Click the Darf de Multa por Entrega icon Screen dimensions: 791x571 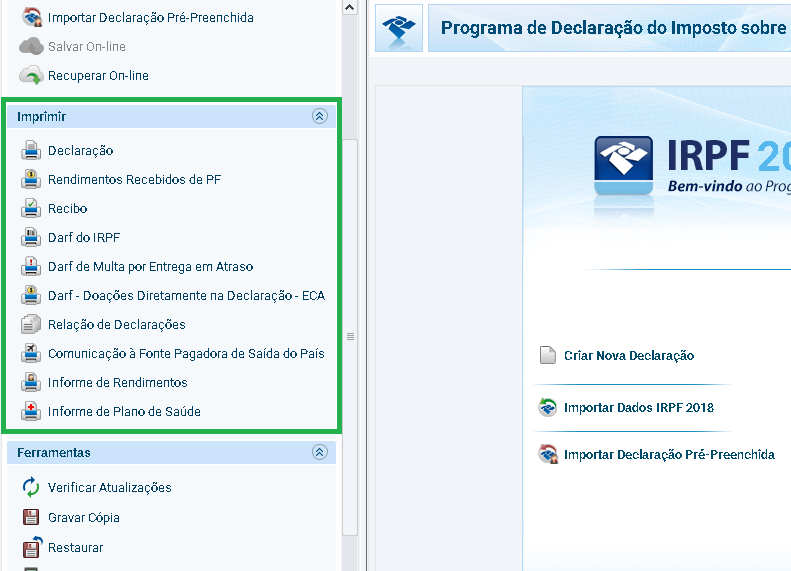click(31, 266)
